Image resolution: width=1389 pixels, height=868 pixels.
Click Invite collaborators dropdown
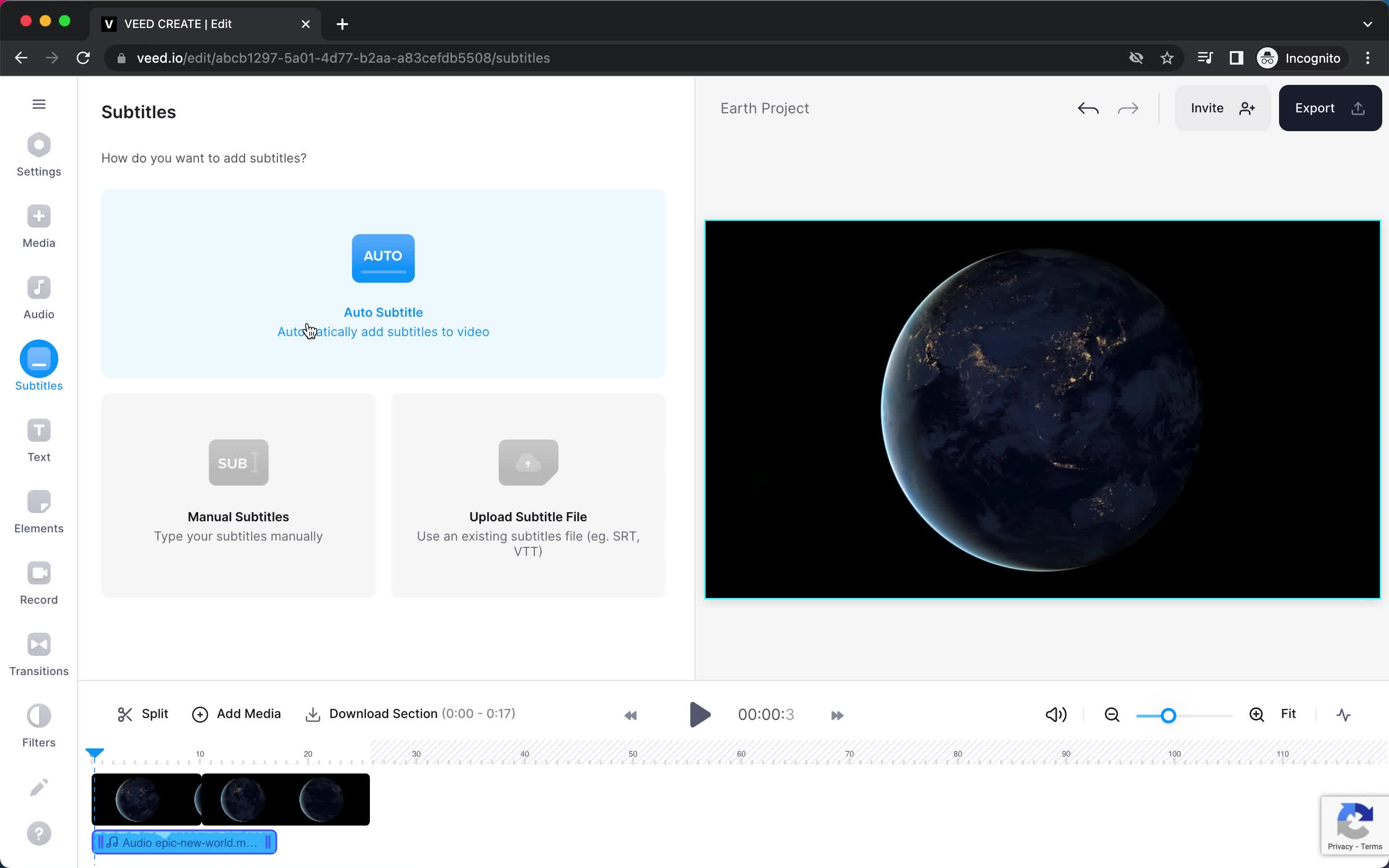point(1220,108)
